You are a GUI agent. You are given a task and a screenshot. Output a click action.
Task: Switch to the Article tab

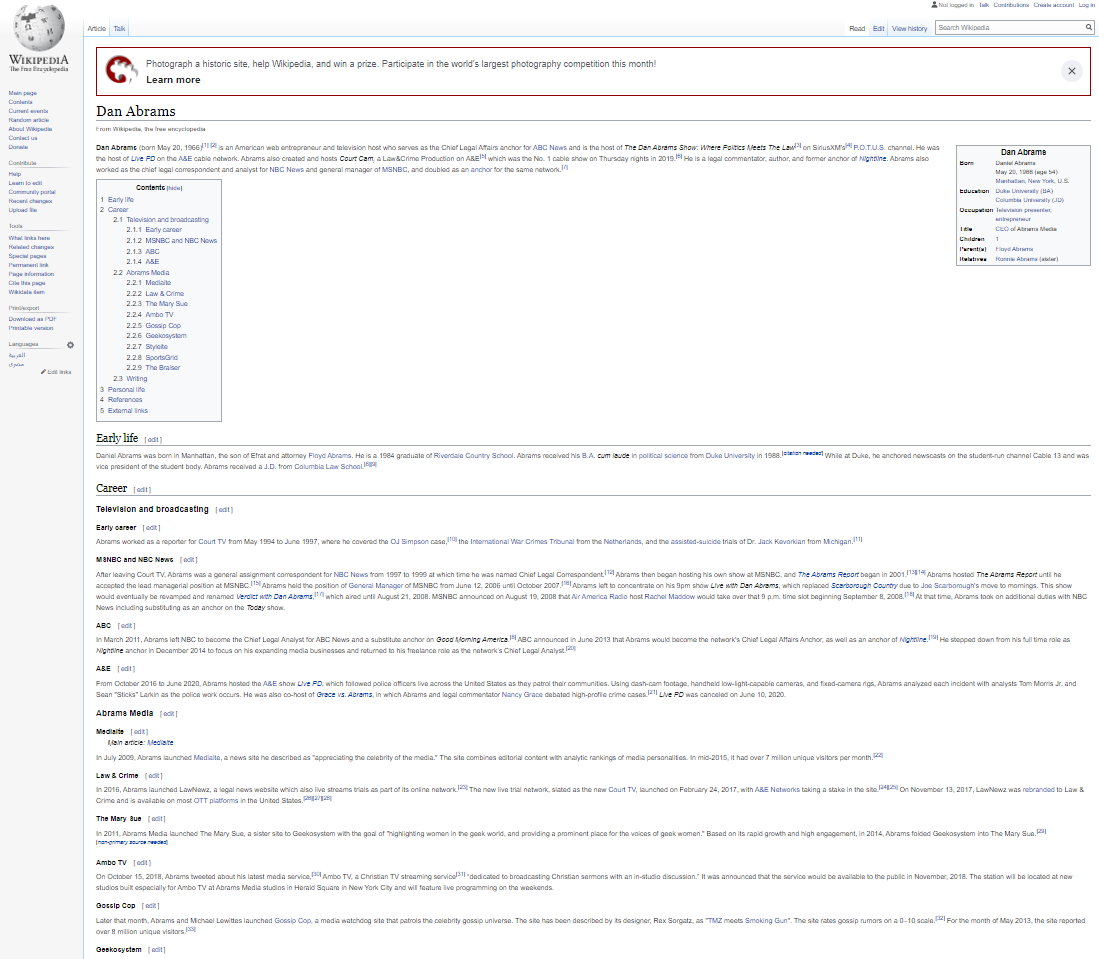pyautogui.click(x=97, y=29)
